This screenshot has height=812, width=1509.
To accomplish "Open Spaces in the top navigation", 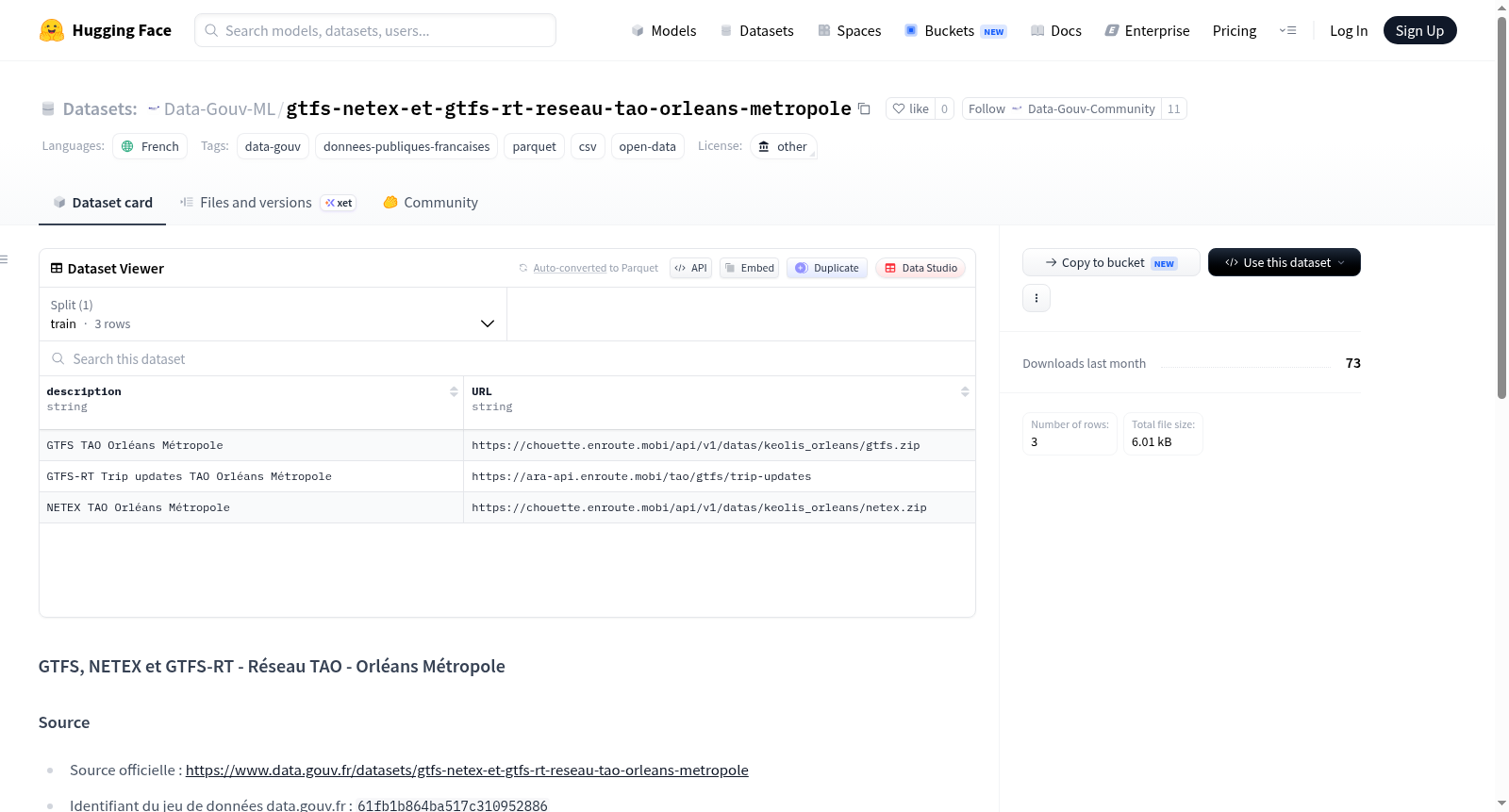I will (849, 30).
